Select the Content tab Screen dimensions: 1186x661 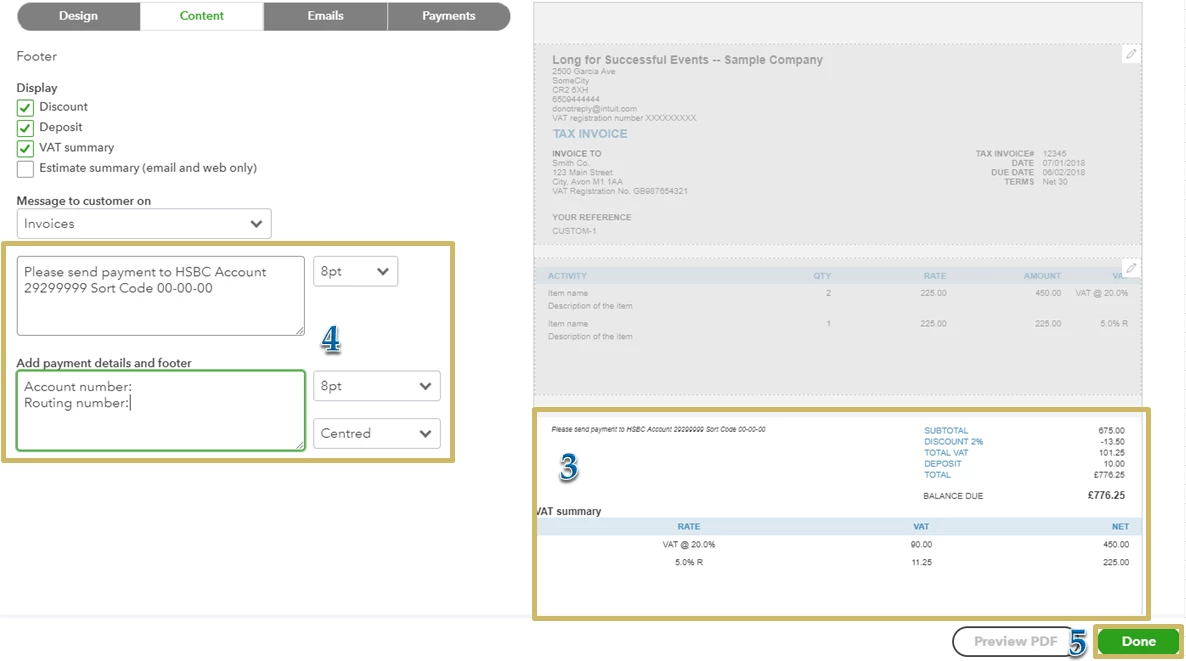point(202,16)
